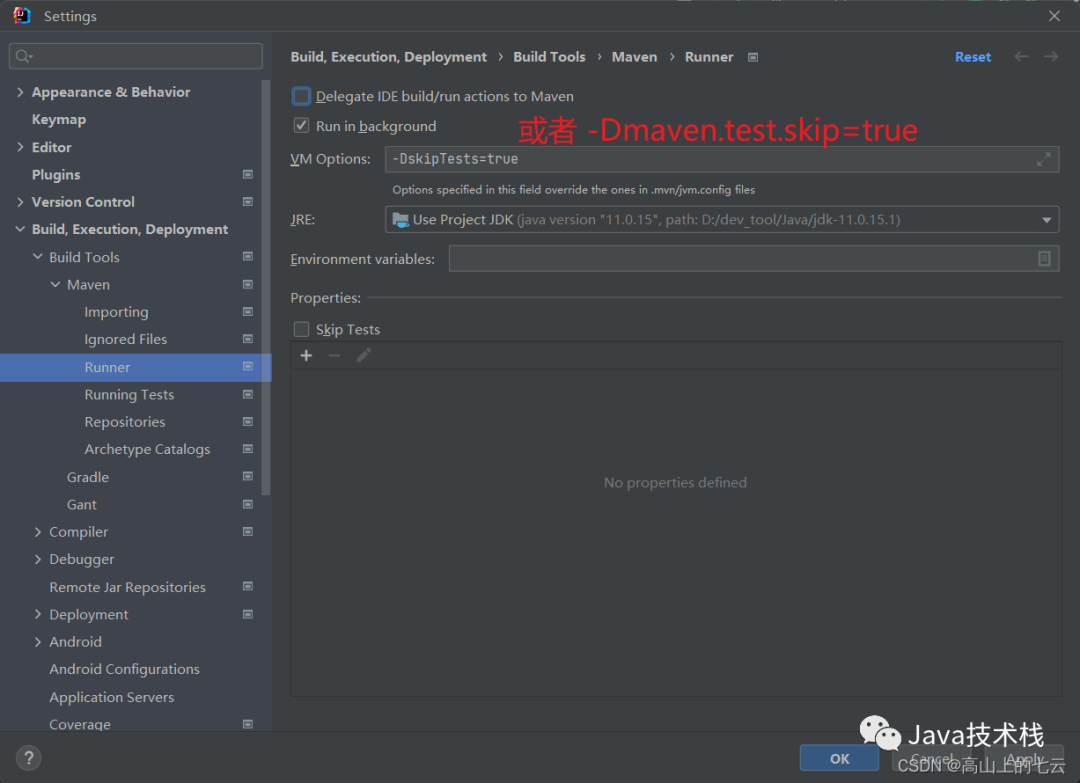
Task: Click the project settings icon after the Runner breadcrumb
Action: pyautogui.click(x=753, y=57)
